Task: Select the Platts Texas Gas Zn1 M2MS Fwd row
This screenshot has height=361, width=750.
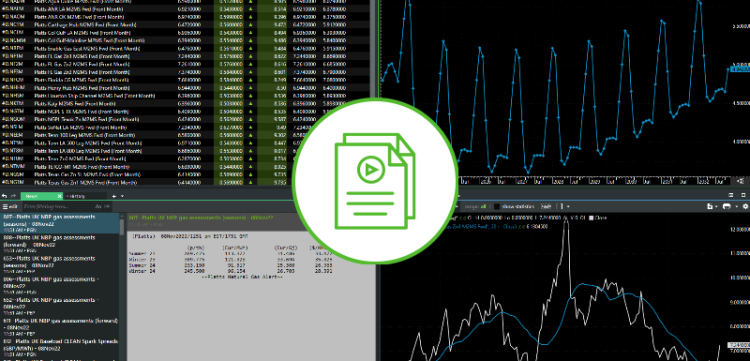Action: coord(184,183)
